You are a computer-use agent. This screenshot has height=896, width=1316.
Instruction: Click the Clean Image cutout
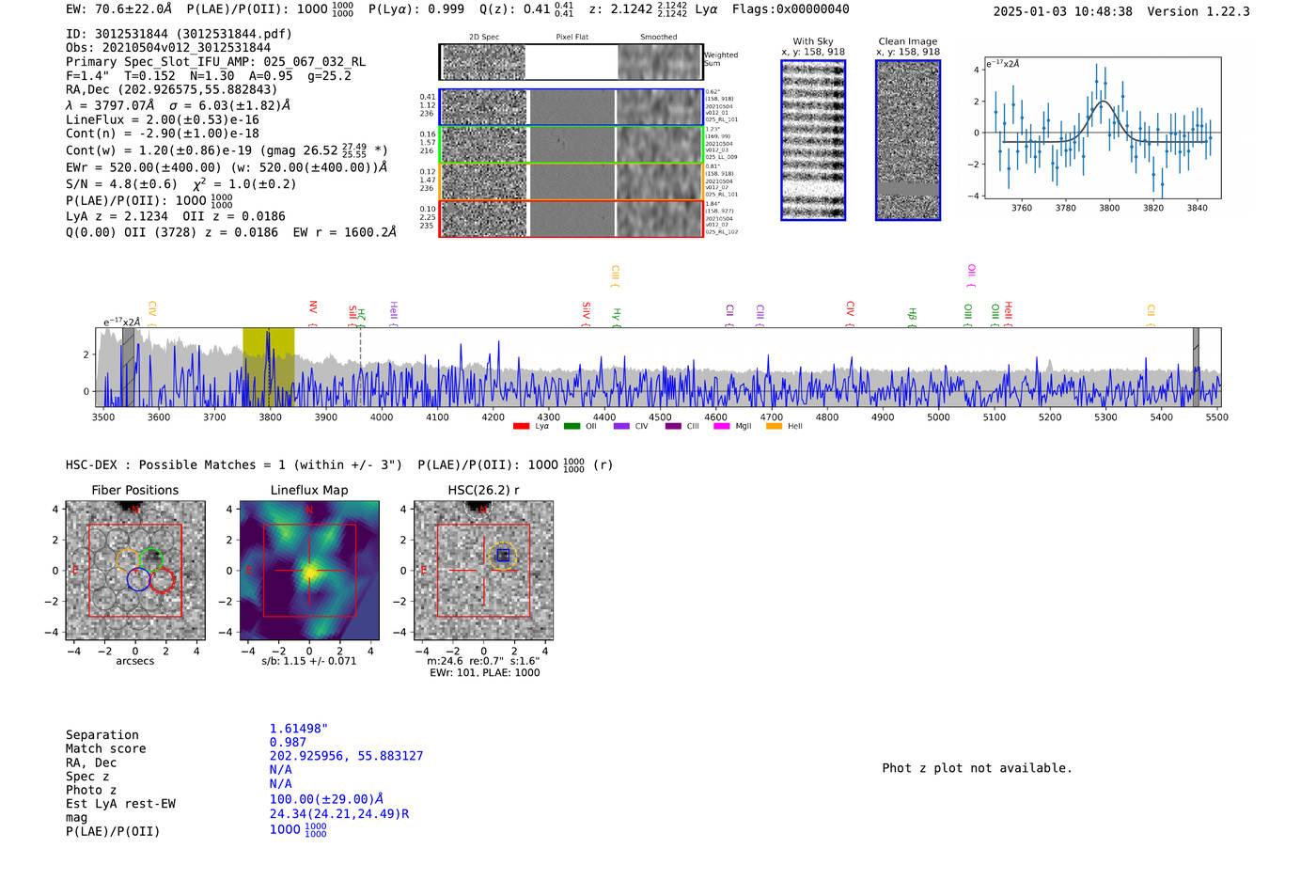click(908, 140)
